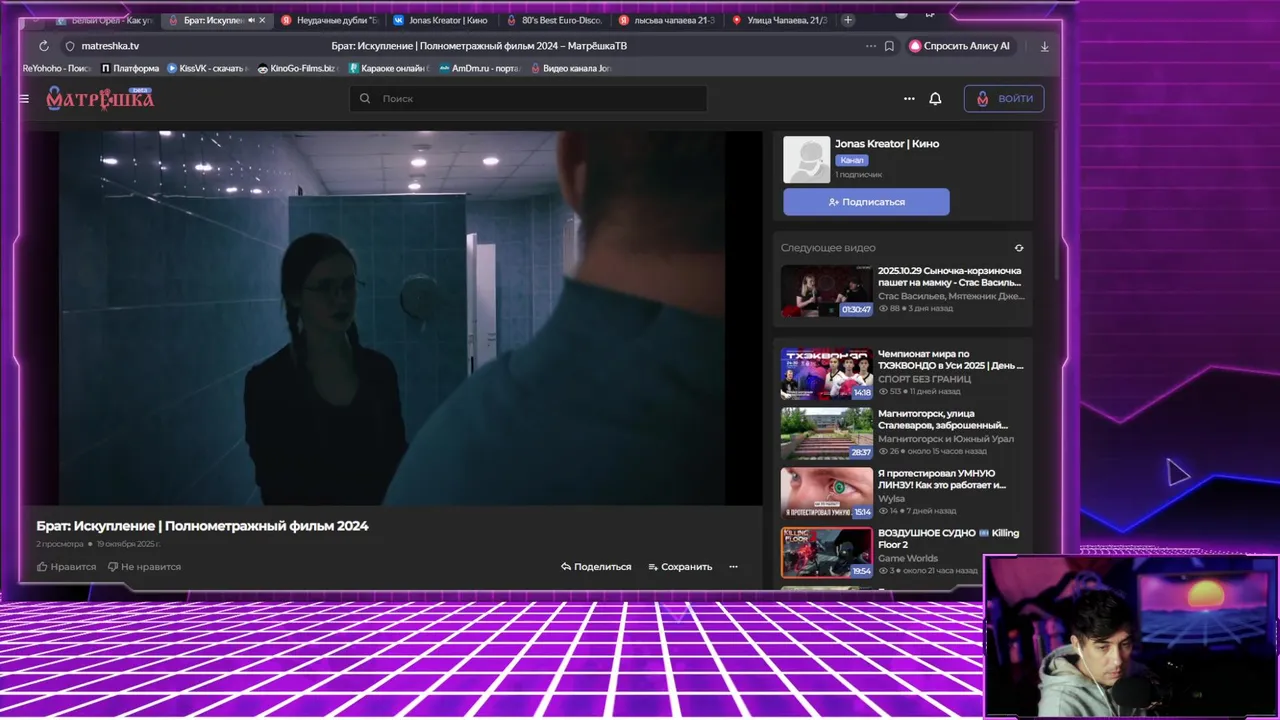Click Wylsa channel name
The image size is (1280, 720).
(x=891, y=499)
